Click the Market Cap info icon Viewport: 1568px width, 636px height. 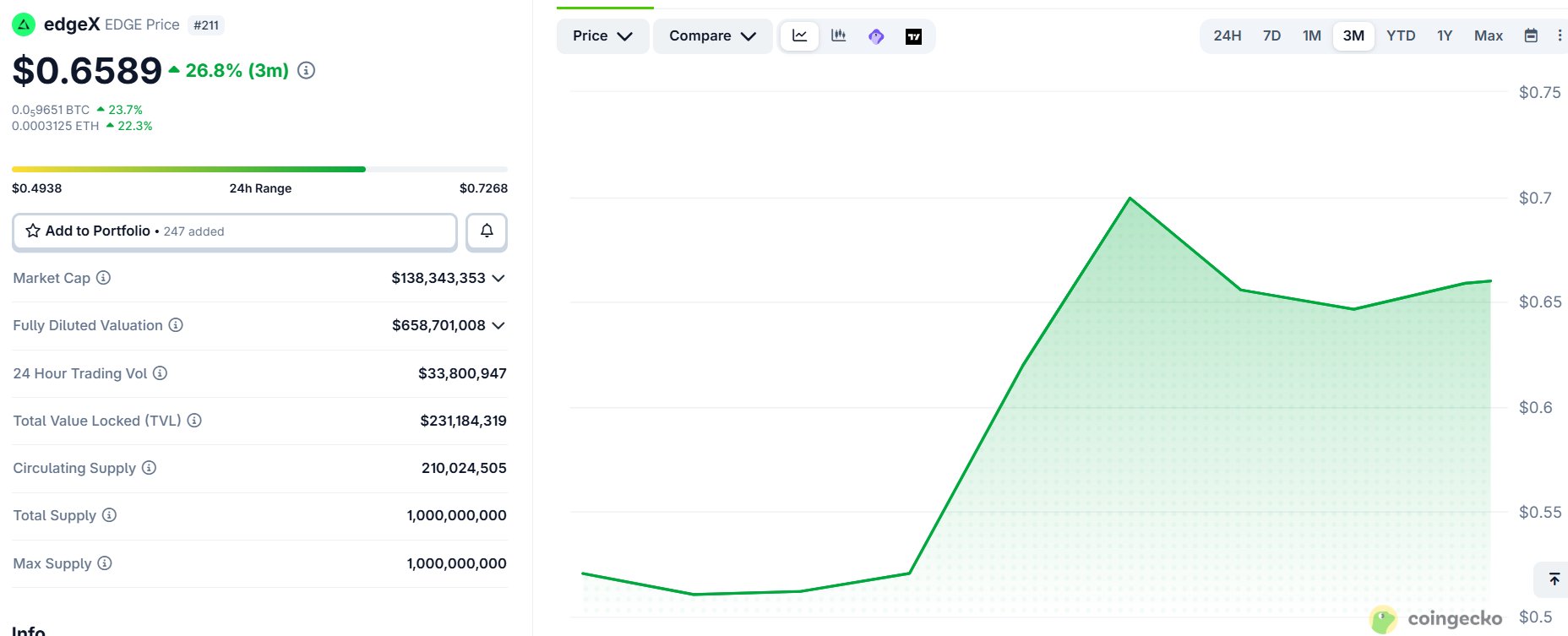coord(103,278)
